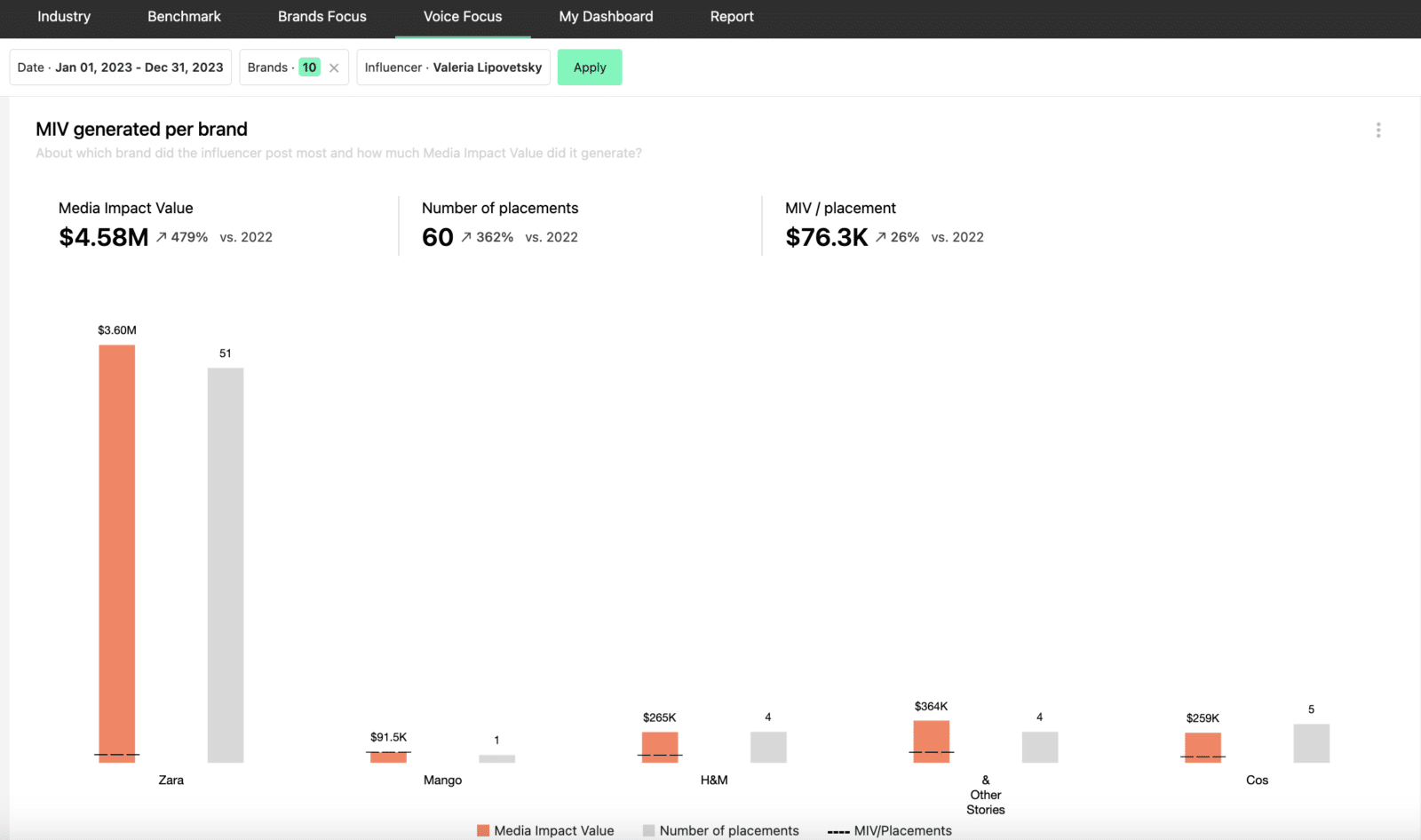Click the Zara axis label
Viewport: 1421px width, 840px height.
click(171, 781)
